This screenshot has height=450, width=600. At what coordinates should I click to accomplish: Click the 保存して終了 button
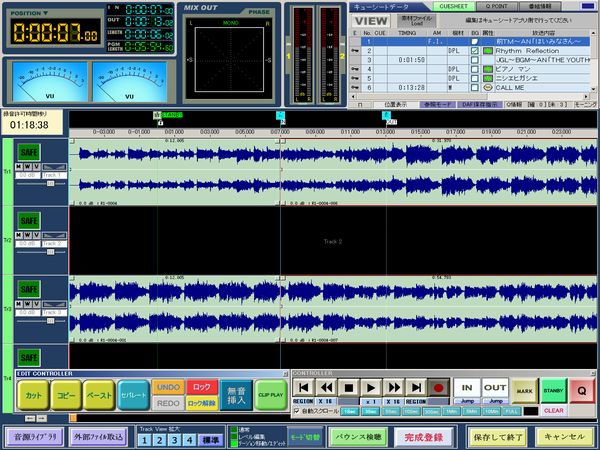497,437
